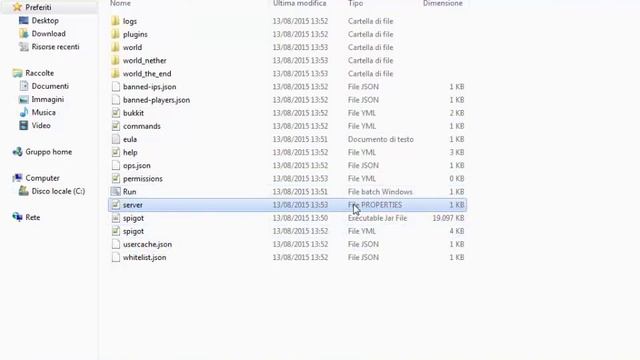Click the usercache.json file icon
This screenshot has height=360, width=640.
116,244
